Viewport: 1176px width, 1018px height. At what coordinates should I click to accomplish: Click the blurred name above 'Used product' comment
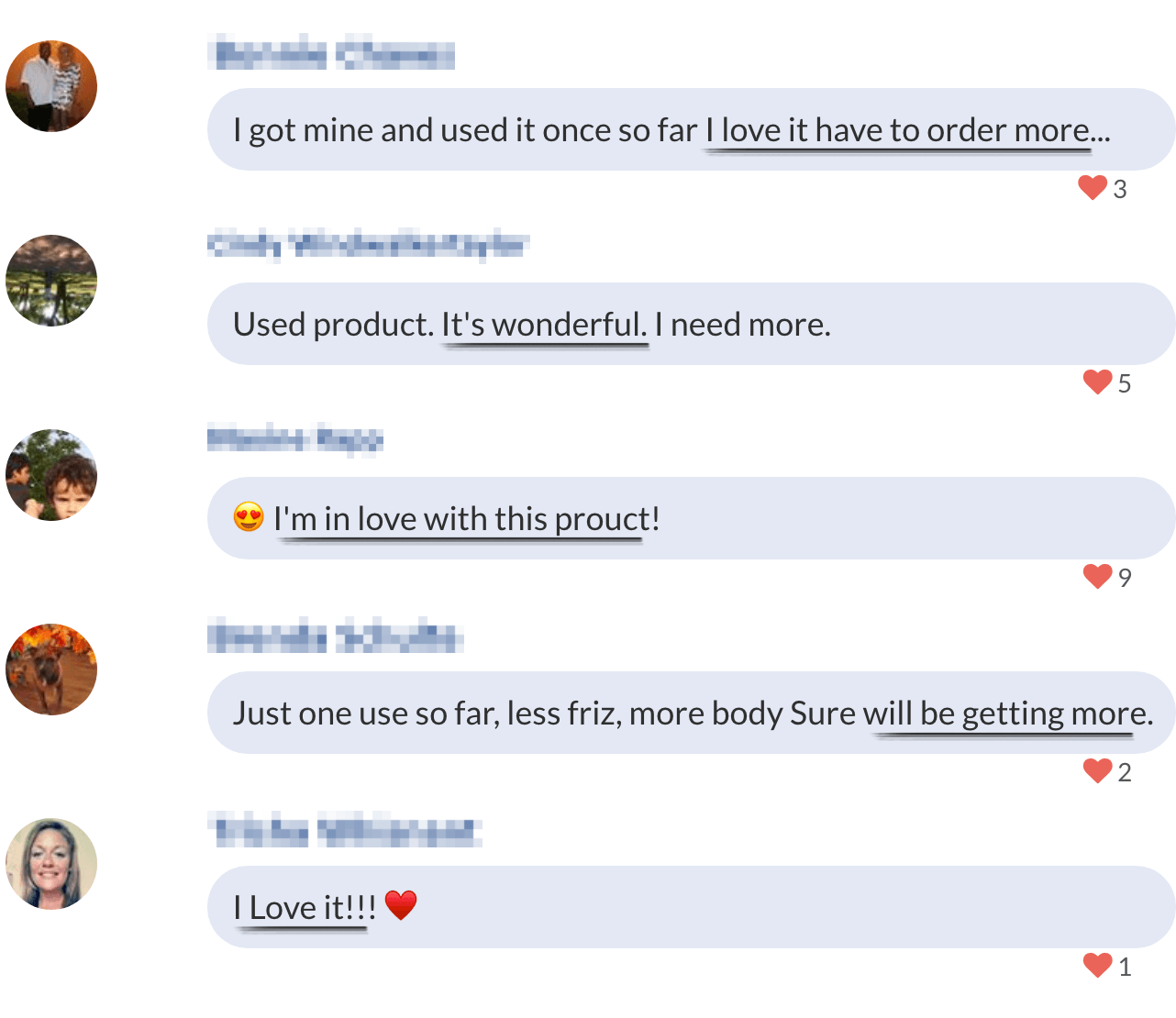(x=368, y=246)
